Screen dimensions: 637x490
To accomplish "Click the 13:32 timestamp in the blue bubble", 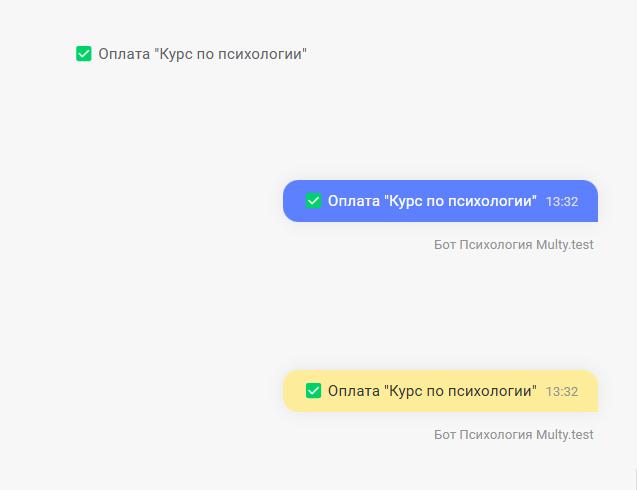I will [562, 202].
